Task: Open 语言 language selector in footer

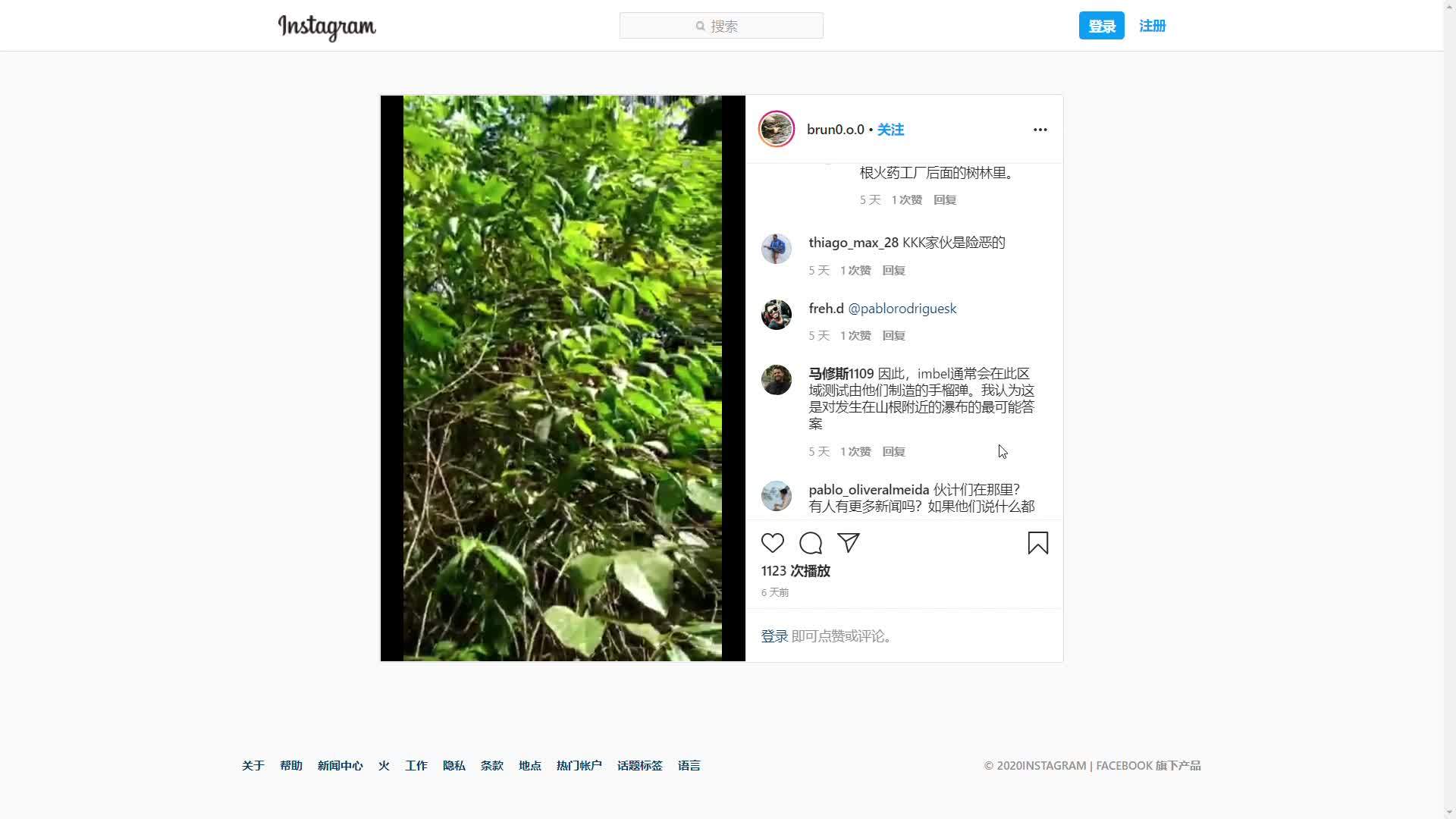Action: [689, 766]
